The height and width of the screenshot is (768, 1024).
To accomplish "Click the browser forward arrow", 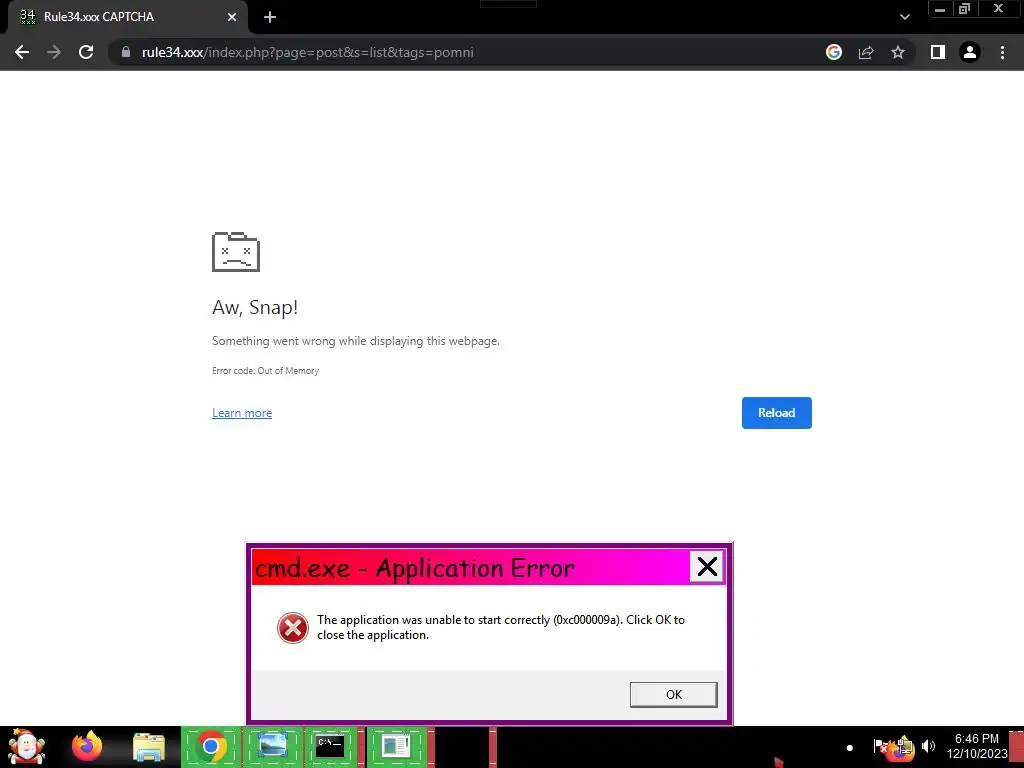I will (x=54, y=52).
